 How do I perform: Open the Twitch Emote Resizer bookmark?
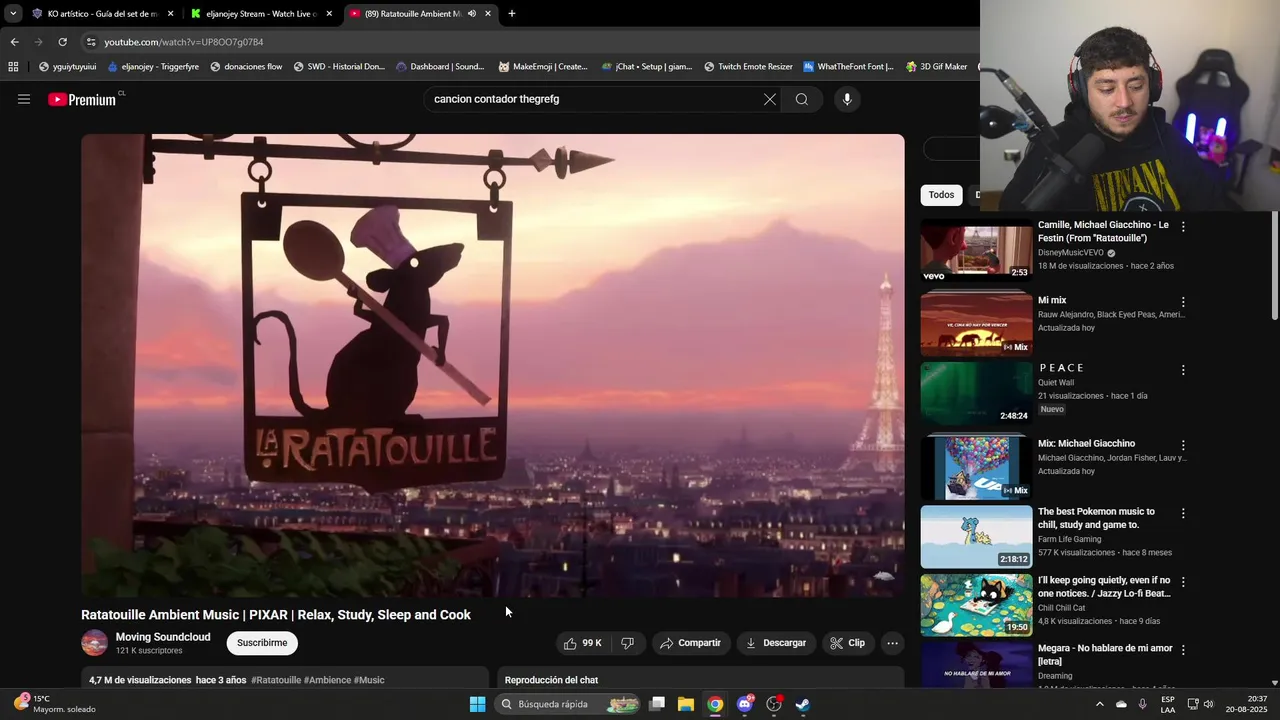click(748, 67)
